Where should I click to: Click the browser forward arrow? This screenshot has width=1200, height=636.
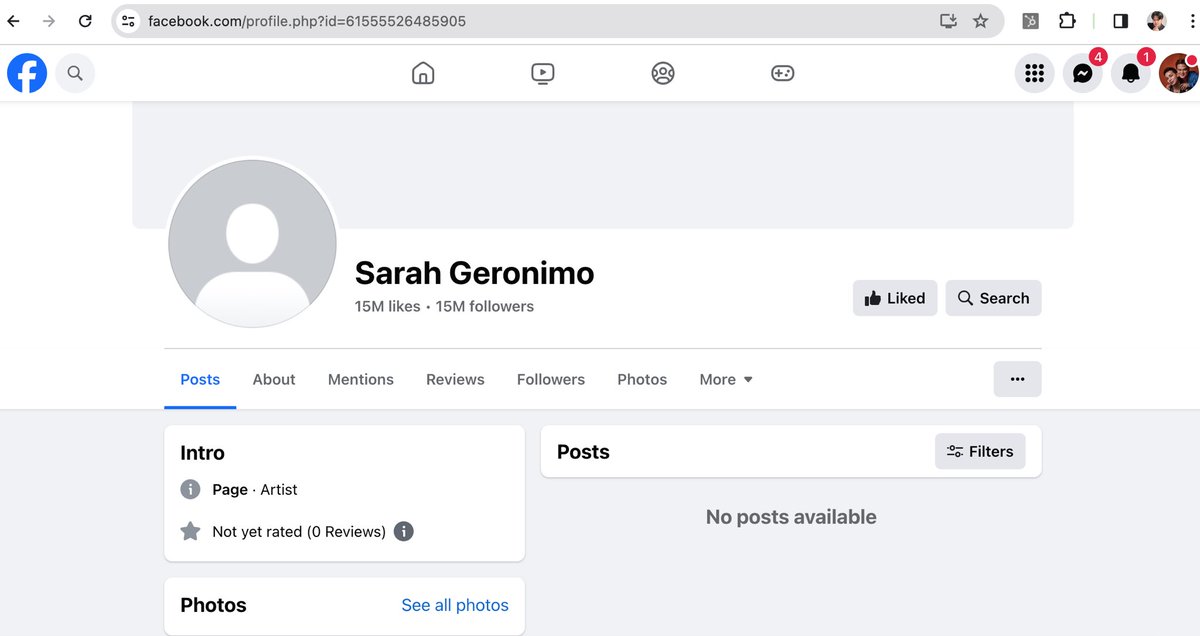coord(49,21)
